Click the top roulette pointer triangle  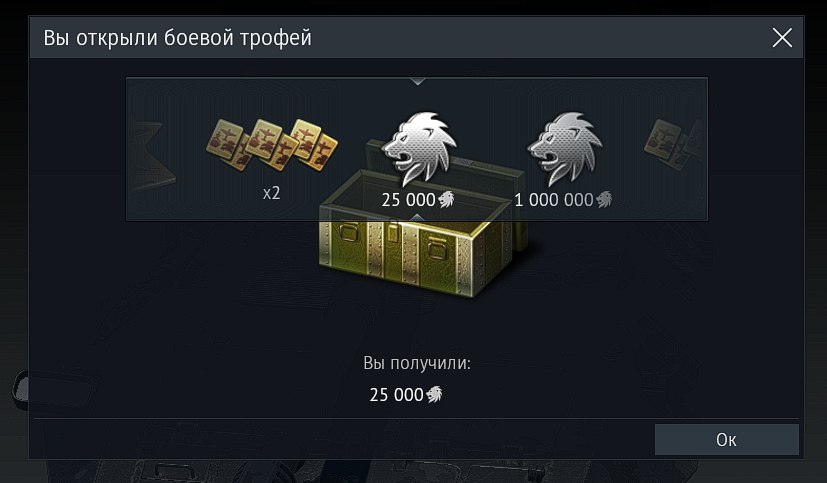418,82
